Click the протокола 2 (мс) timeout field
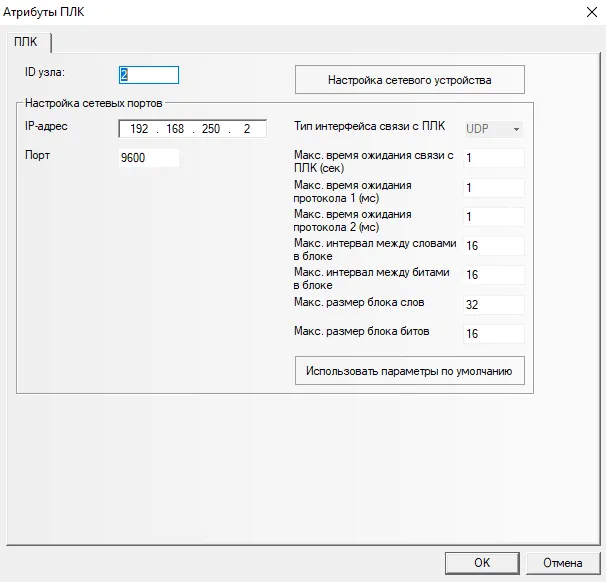Screen dimensions: 606x582 coord(494,217)
